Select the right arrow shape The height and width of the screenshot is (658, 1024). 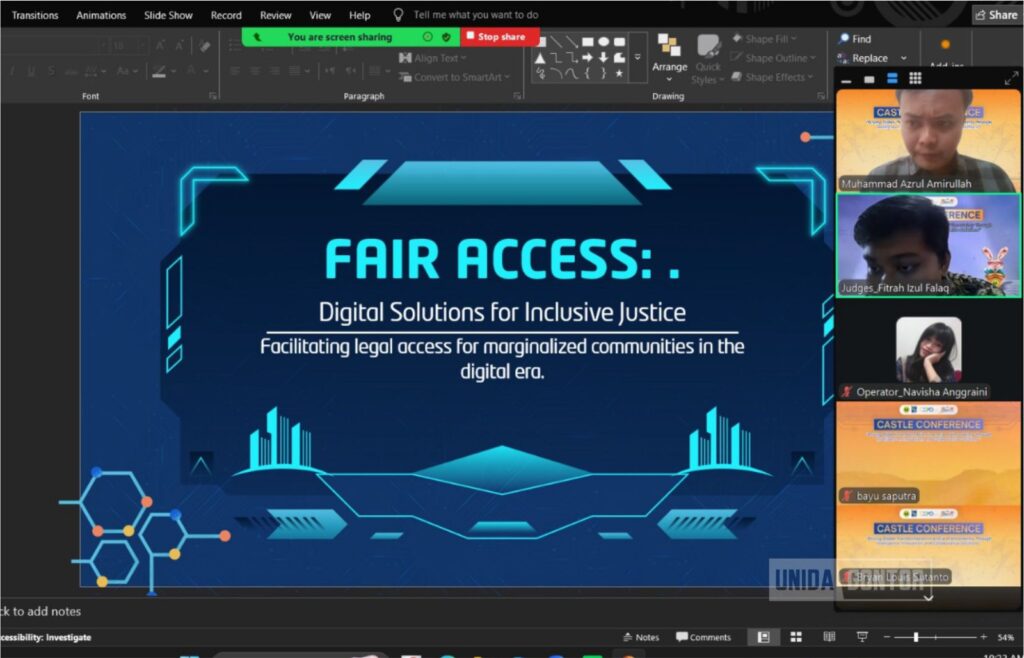point(587,58)
